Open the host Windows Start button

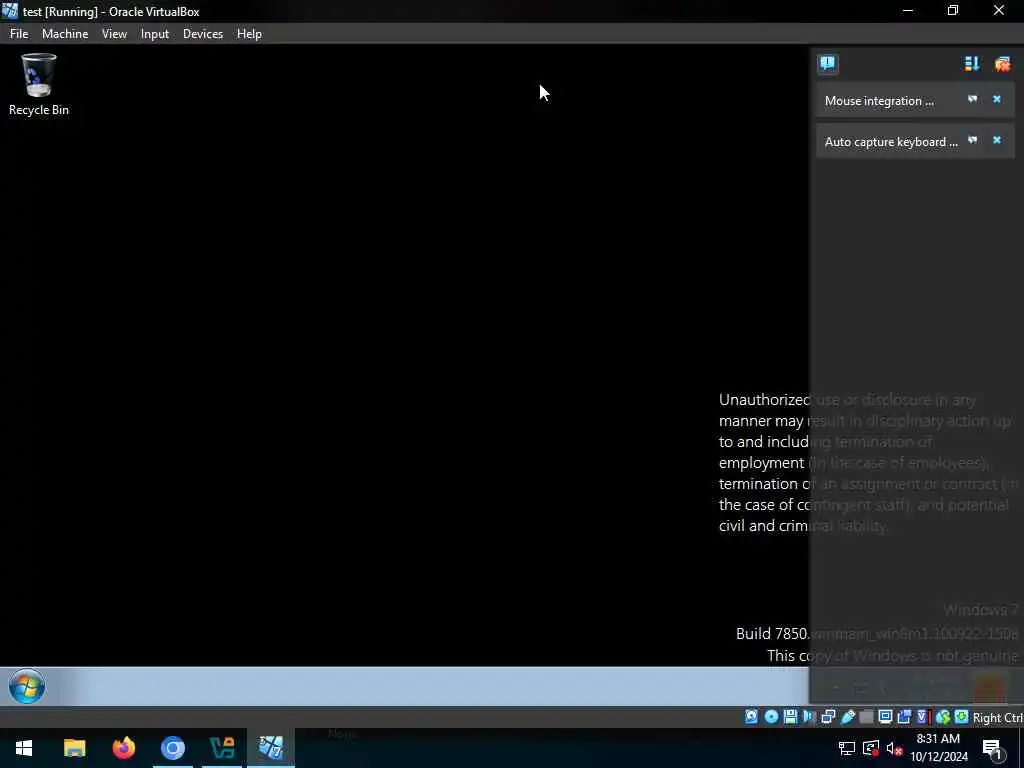[24, 748]
